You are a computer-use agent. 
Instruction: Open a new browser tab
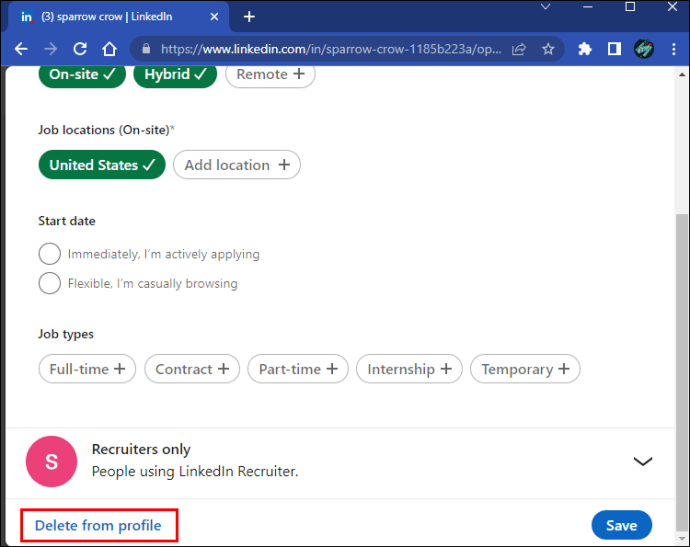[249, 17]
